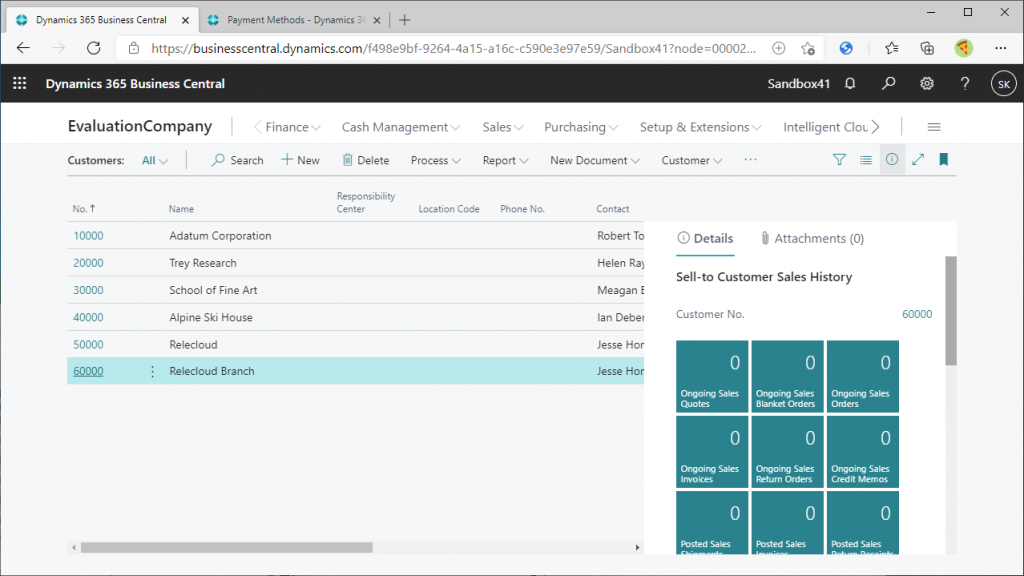Expand the Purchasing menu

click(x=581, y=127)
